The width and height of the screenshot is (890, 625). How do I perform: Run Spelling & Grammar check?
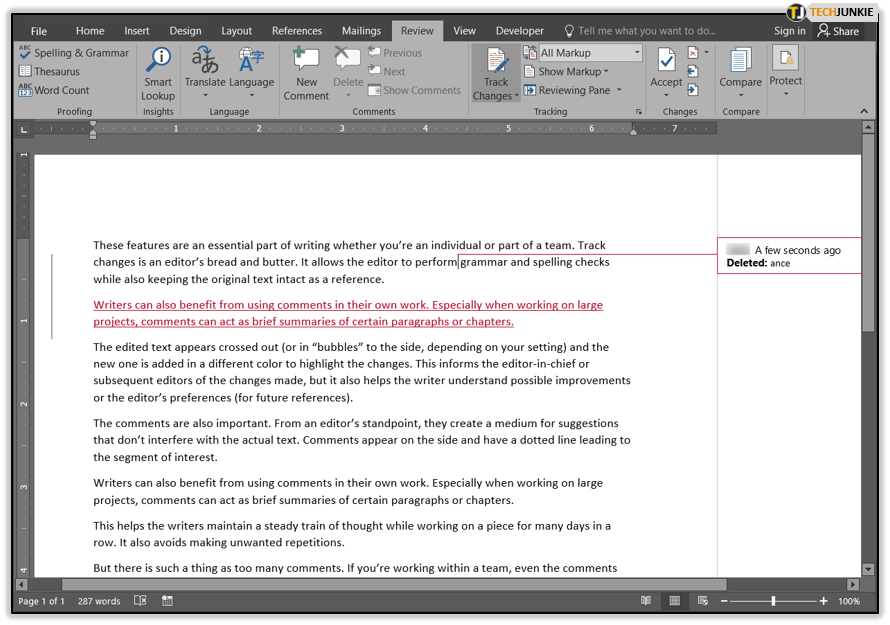74,53
